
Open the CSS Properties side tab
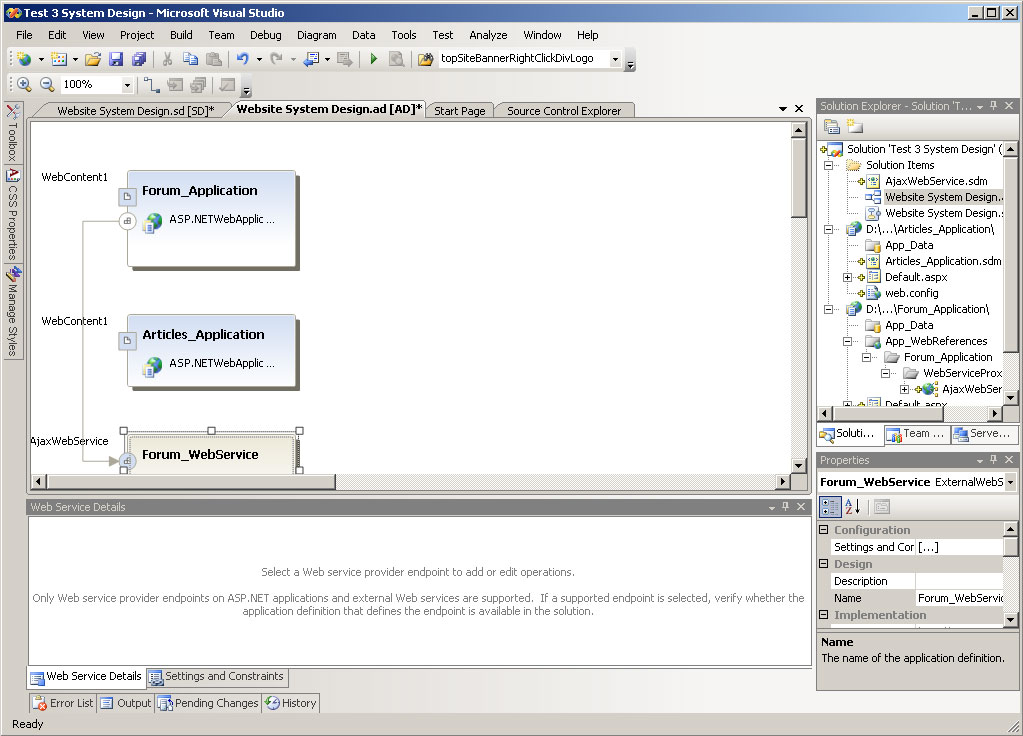point(13,214)
